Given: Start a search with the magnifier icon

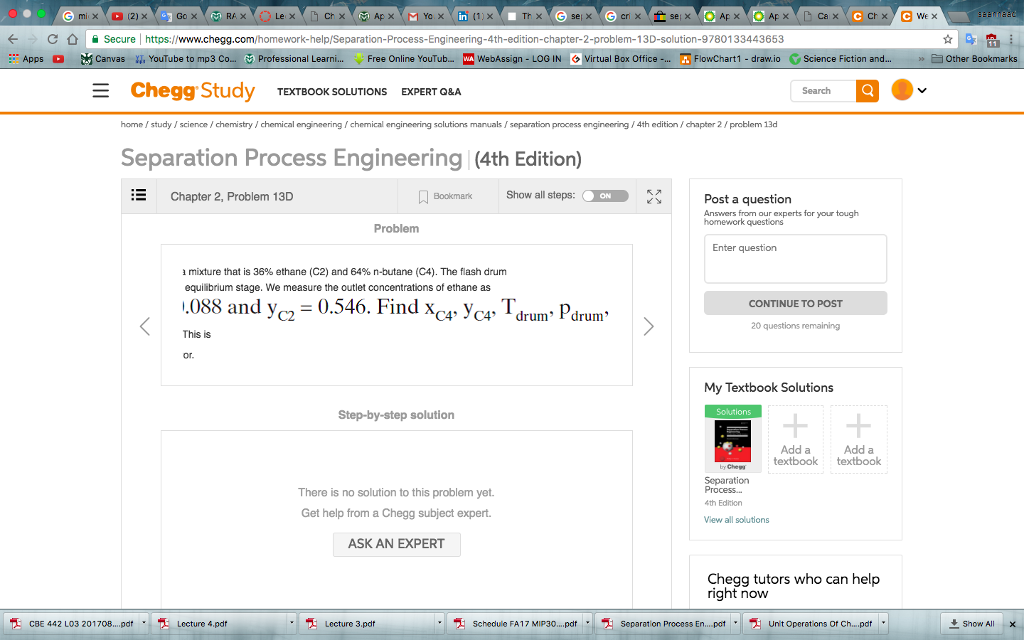Looking at the screenshot, I should [x=867, y=90].
